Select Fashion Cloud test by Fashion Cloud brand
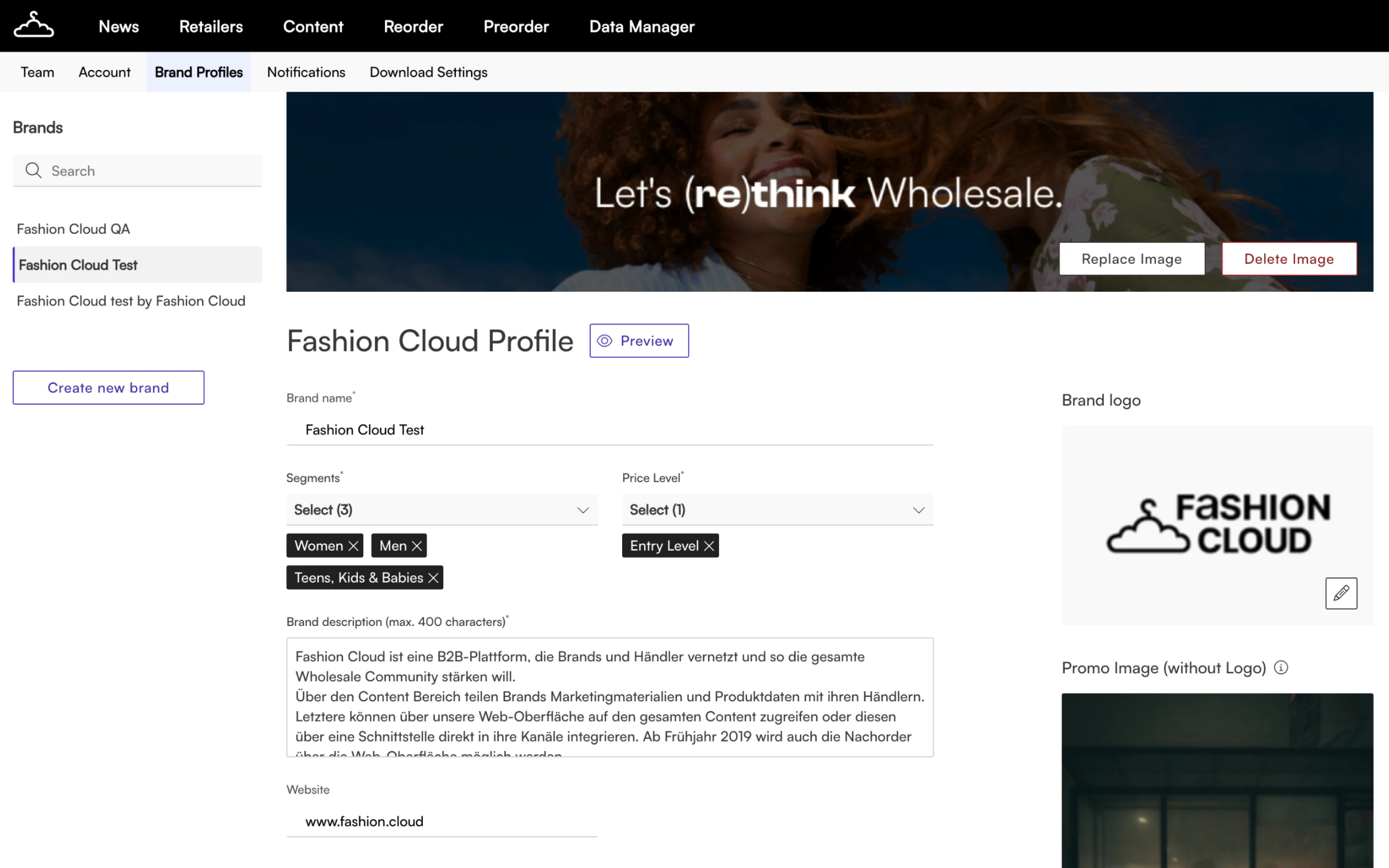 pos(137,301)
